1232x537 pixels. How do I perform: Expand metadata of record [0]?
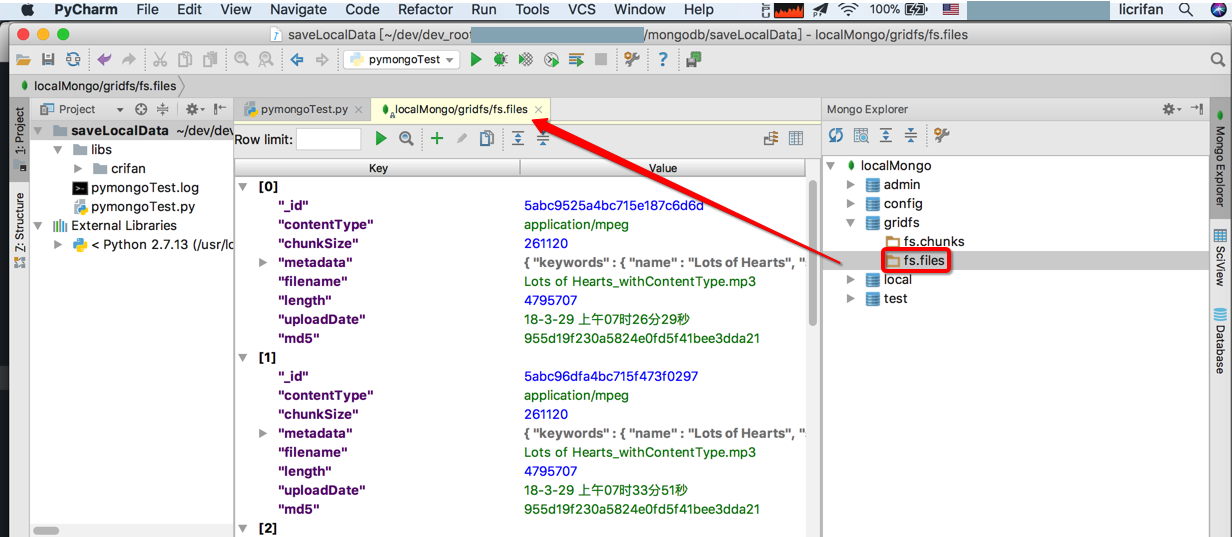[263, 262]
